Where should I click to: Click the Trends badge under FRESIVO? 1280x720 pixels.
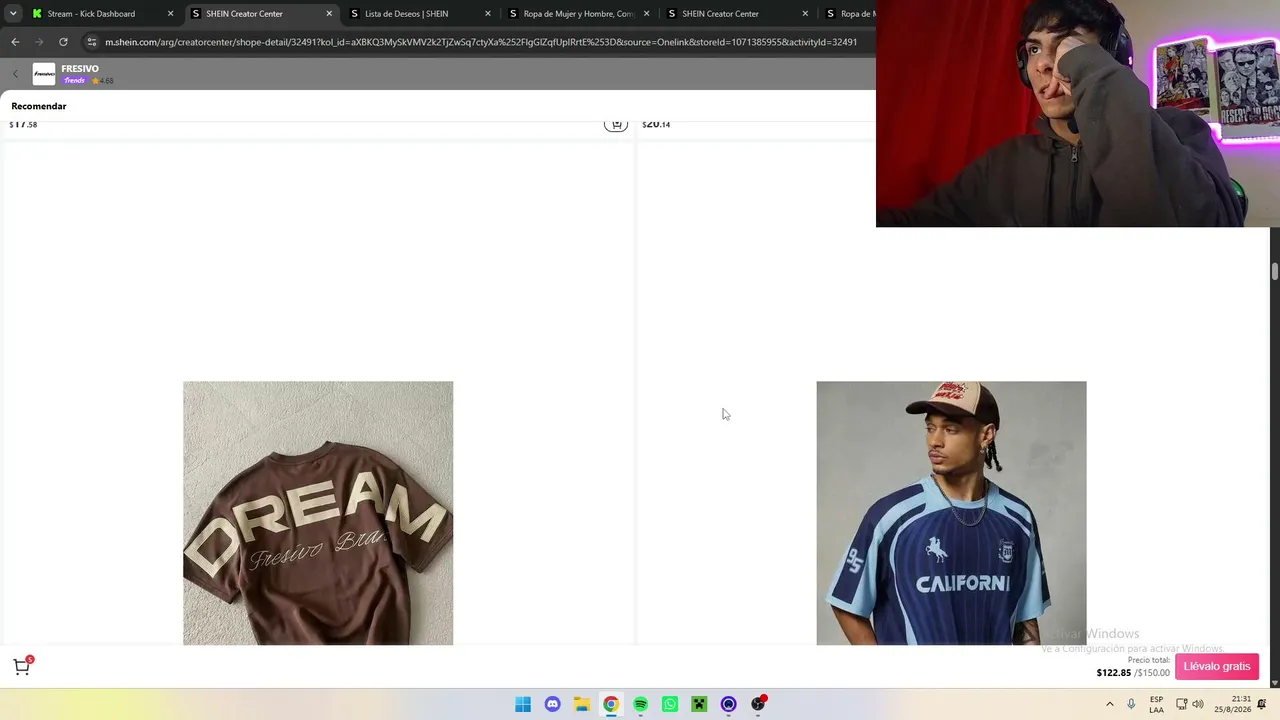(75, 81)
